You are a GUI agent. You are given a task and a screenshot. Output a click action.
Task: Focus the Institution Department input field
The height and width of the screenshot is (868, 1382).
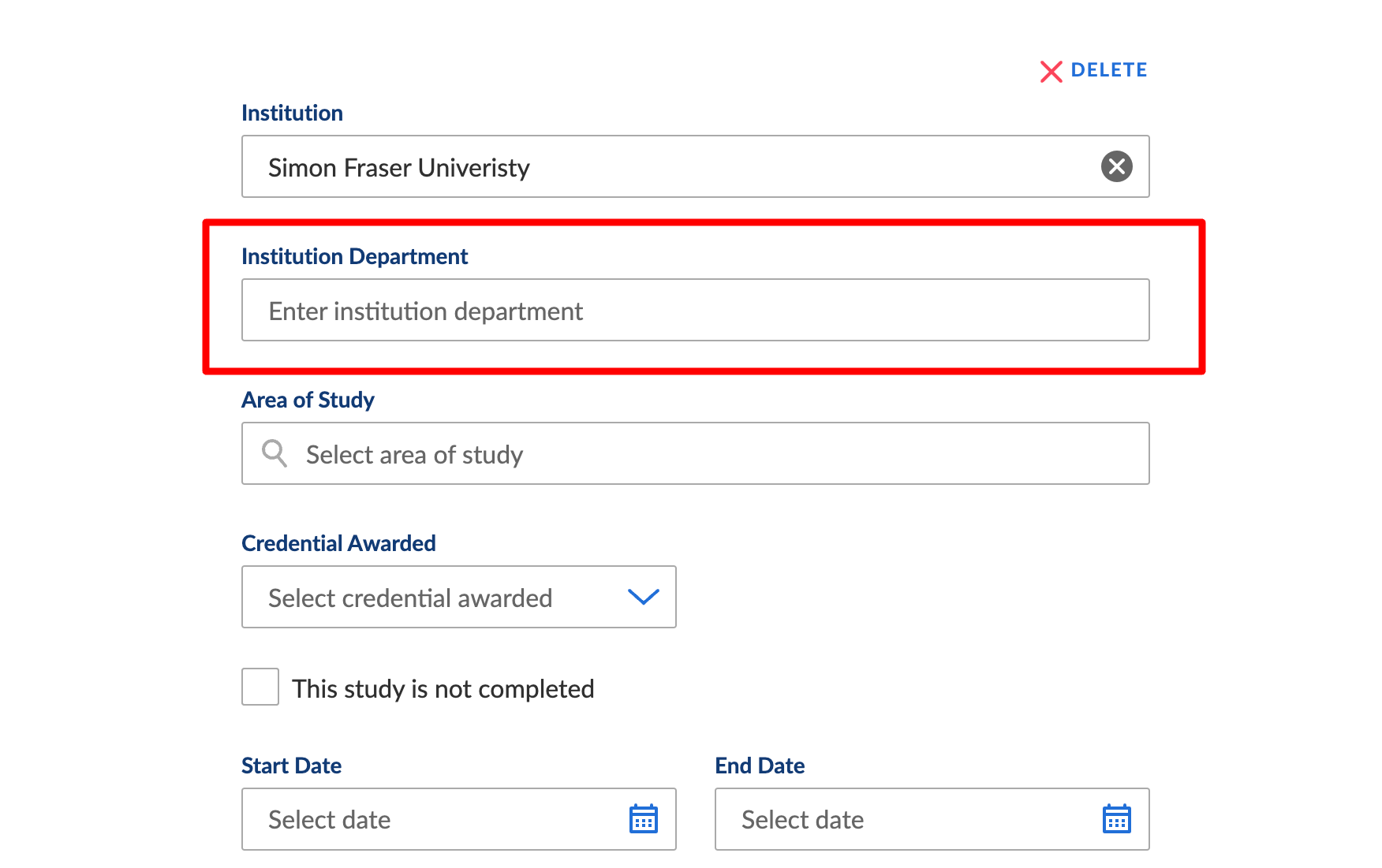(x=694, y=311)
